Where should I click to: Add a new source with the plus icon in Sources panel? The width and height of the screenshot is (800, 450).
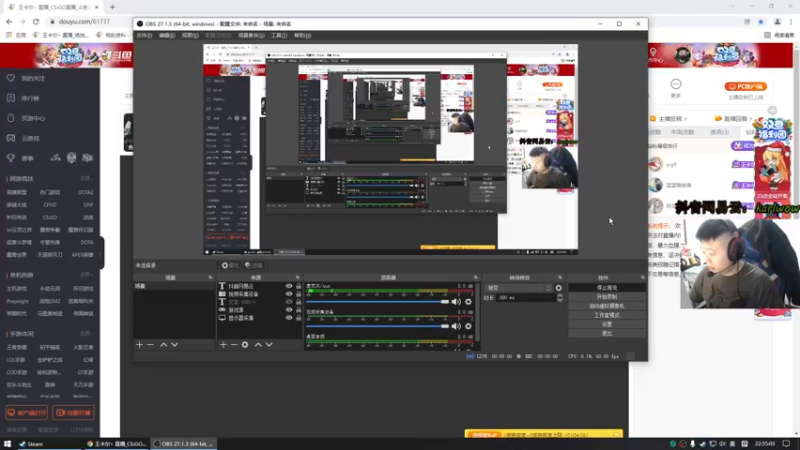[223, 345]
